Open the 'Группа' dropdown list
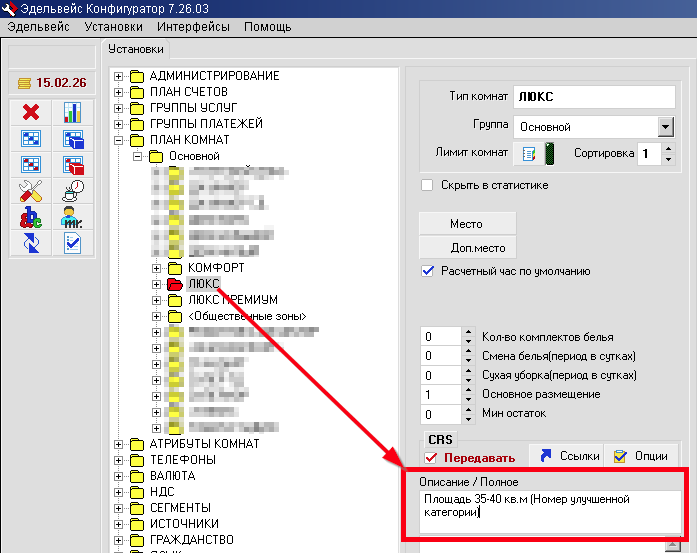 click(665, 127)
